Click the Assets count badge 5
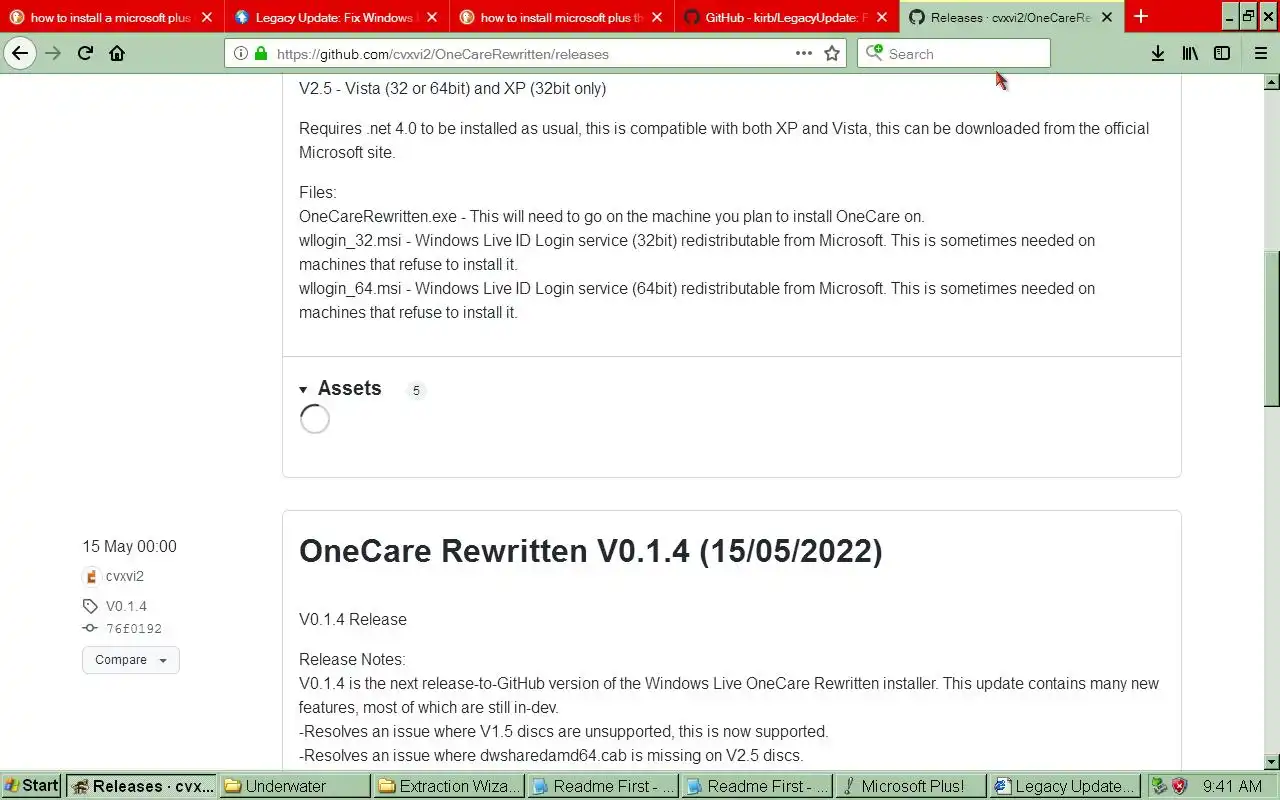Image resolution: width=1280 pixels, height=800 pixels. (416, 390)
